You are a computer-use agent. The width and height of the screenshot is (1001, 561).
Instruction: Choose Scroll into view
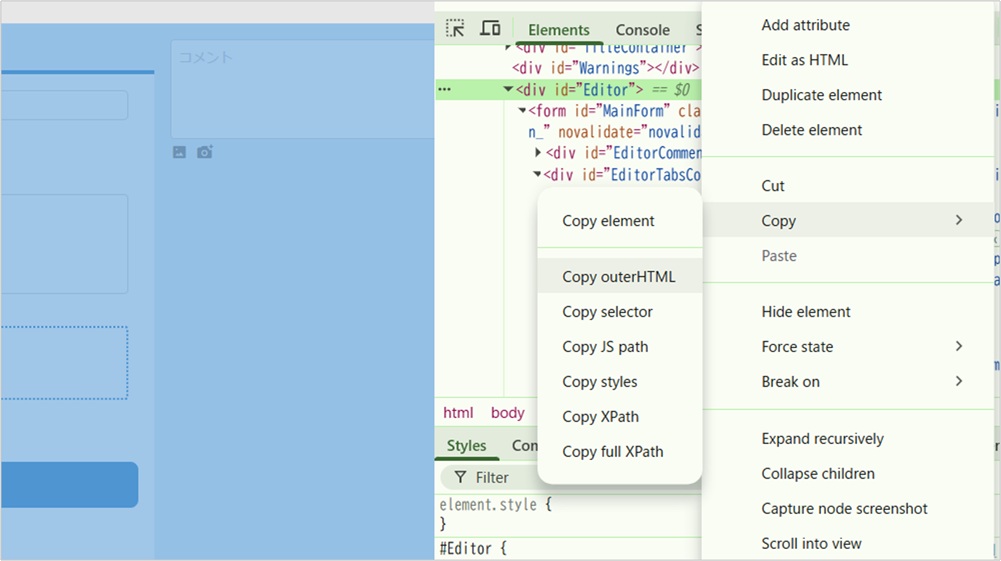point(811,544)
